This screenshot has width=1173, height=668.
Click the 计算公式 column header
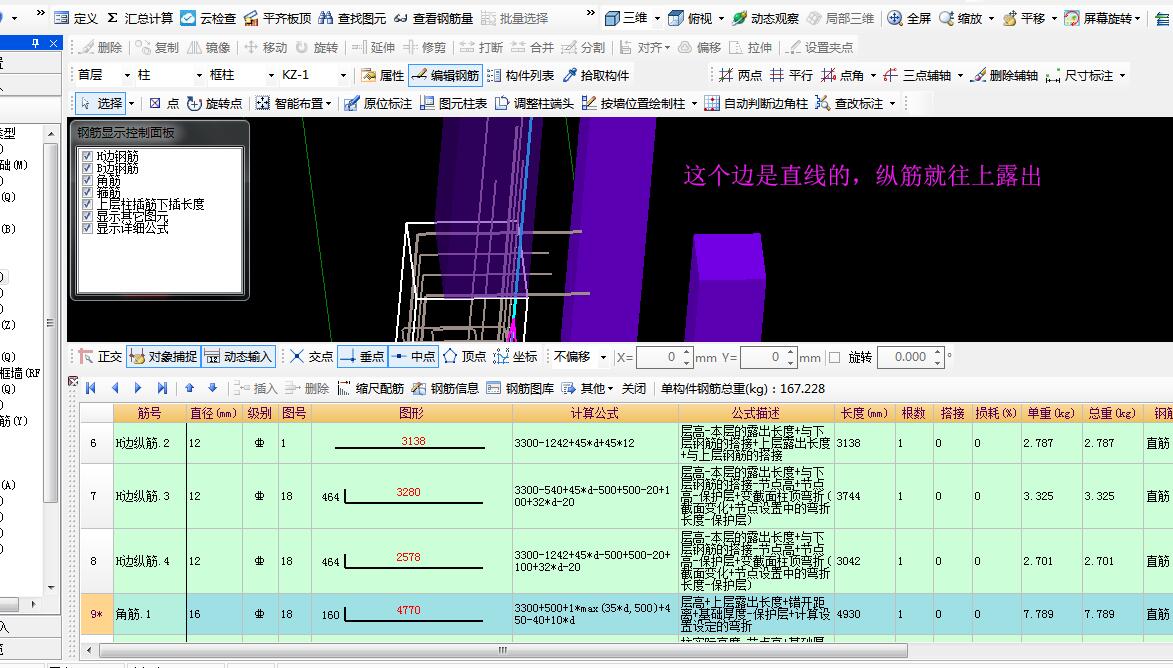pos(595,413)
